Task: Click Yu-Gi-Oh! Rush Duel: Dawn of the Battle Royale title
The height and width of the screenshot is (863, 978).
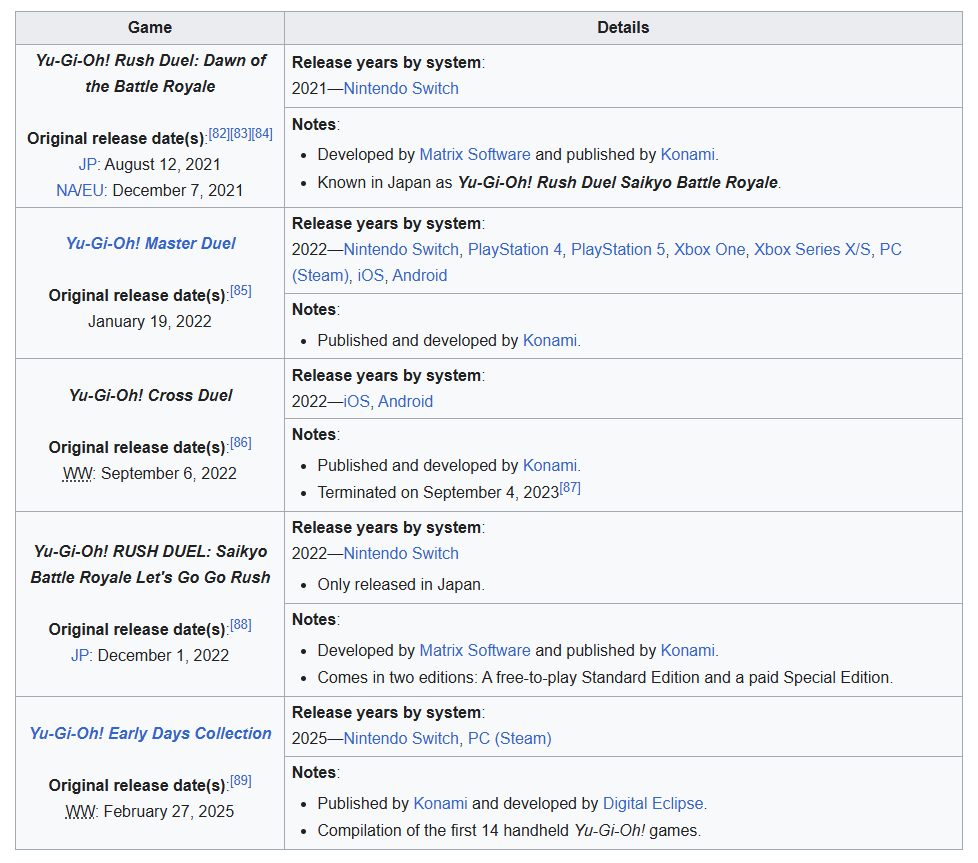Action: click(150, 74)
